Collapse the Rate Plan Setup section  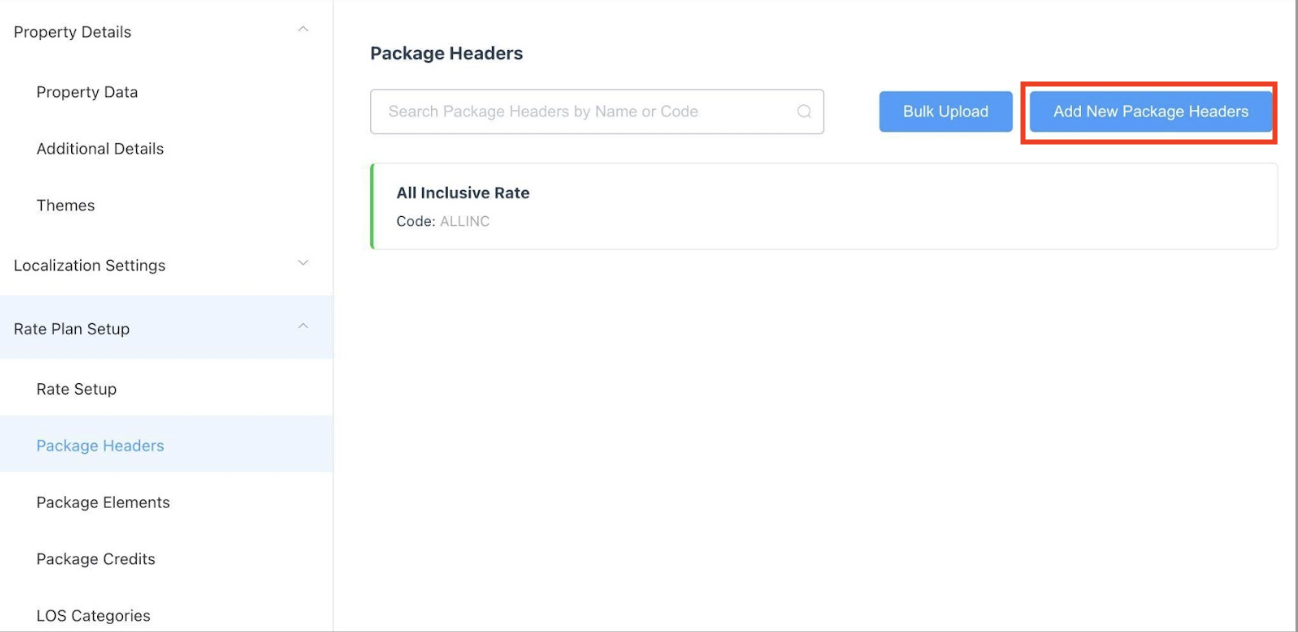pos(302,327)
